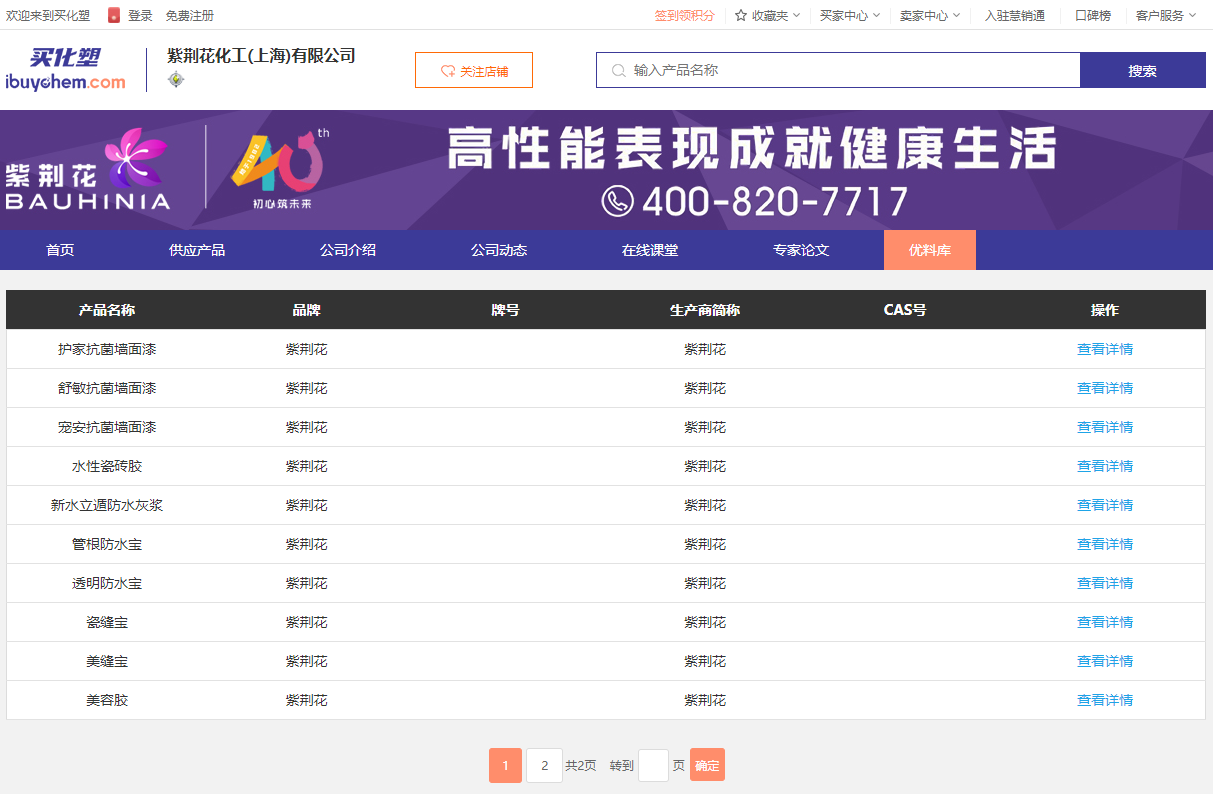View details for 宠安抗菌墙面漆
Screen dimensions: 1213x794
(1105, 427)
